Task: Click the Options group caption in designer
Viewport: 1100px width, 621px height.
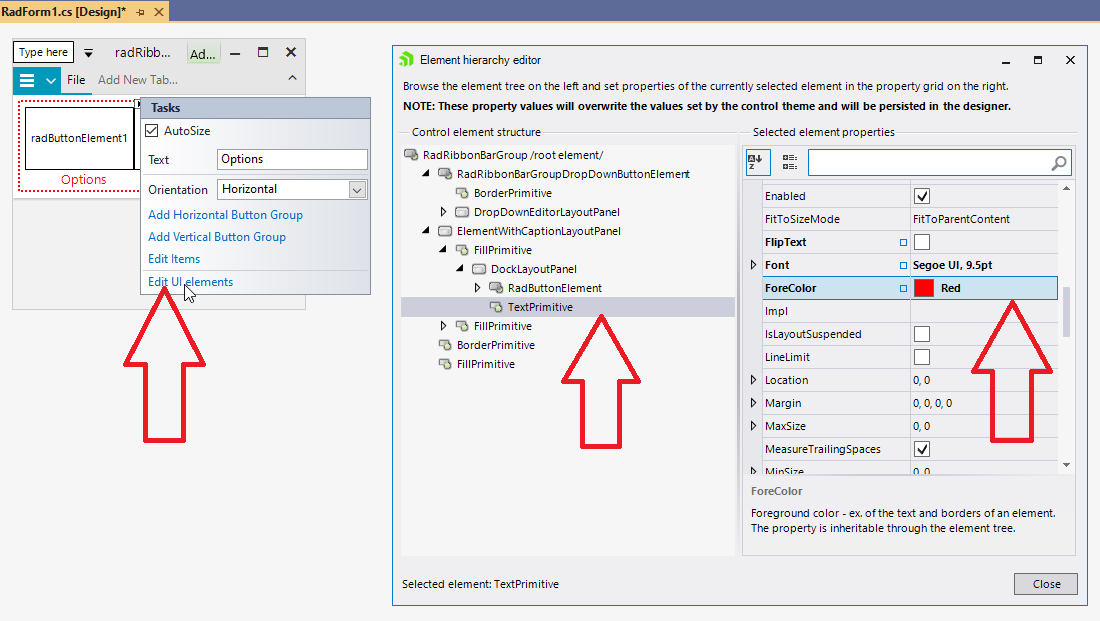Action: tap(83, 180)
